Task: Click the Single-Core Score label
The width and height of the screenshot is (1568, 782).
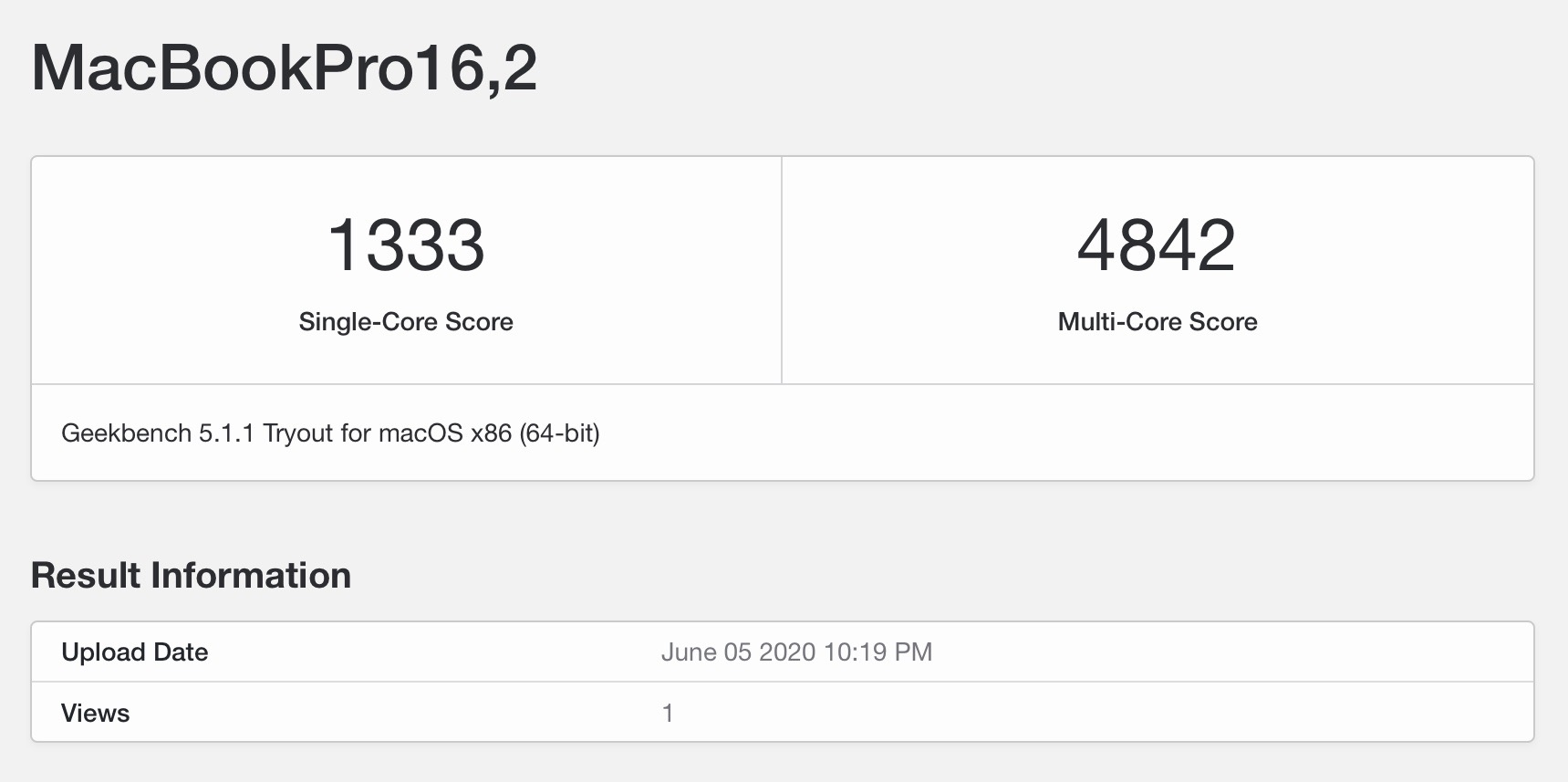Action: [x=406, y=321]
